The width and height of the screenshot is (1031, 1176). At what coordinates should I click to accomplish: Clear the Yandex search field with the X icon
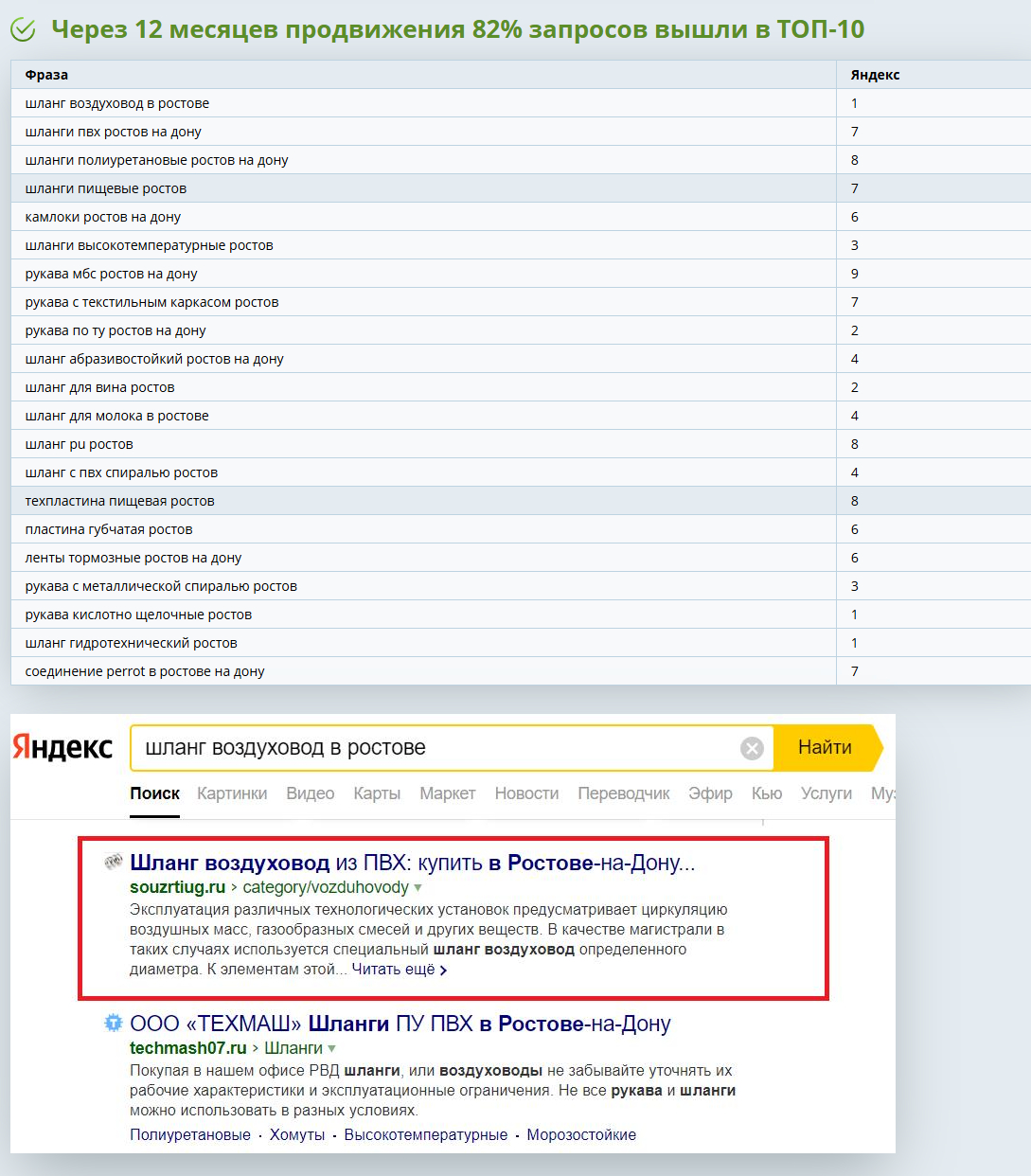(x=752, y=749)
